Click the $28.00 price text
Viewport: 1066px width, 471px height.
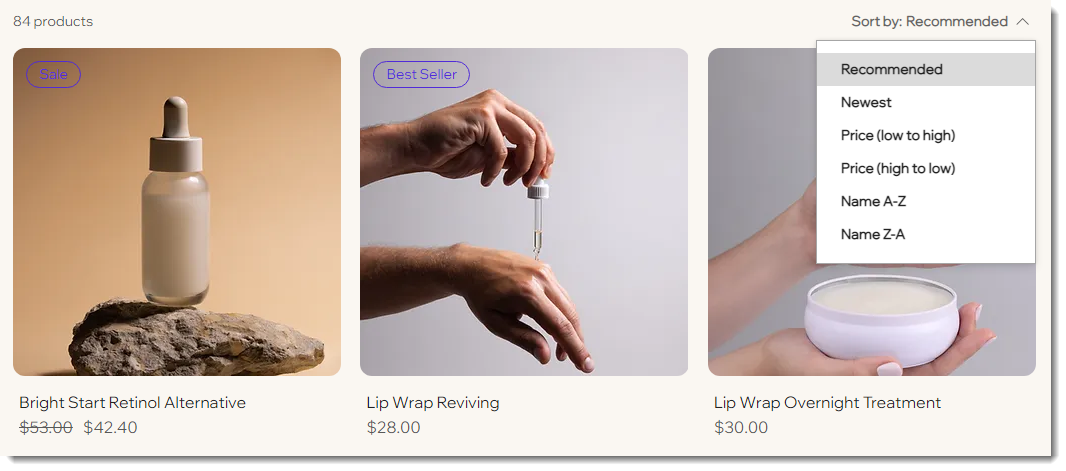click(394, 428)
